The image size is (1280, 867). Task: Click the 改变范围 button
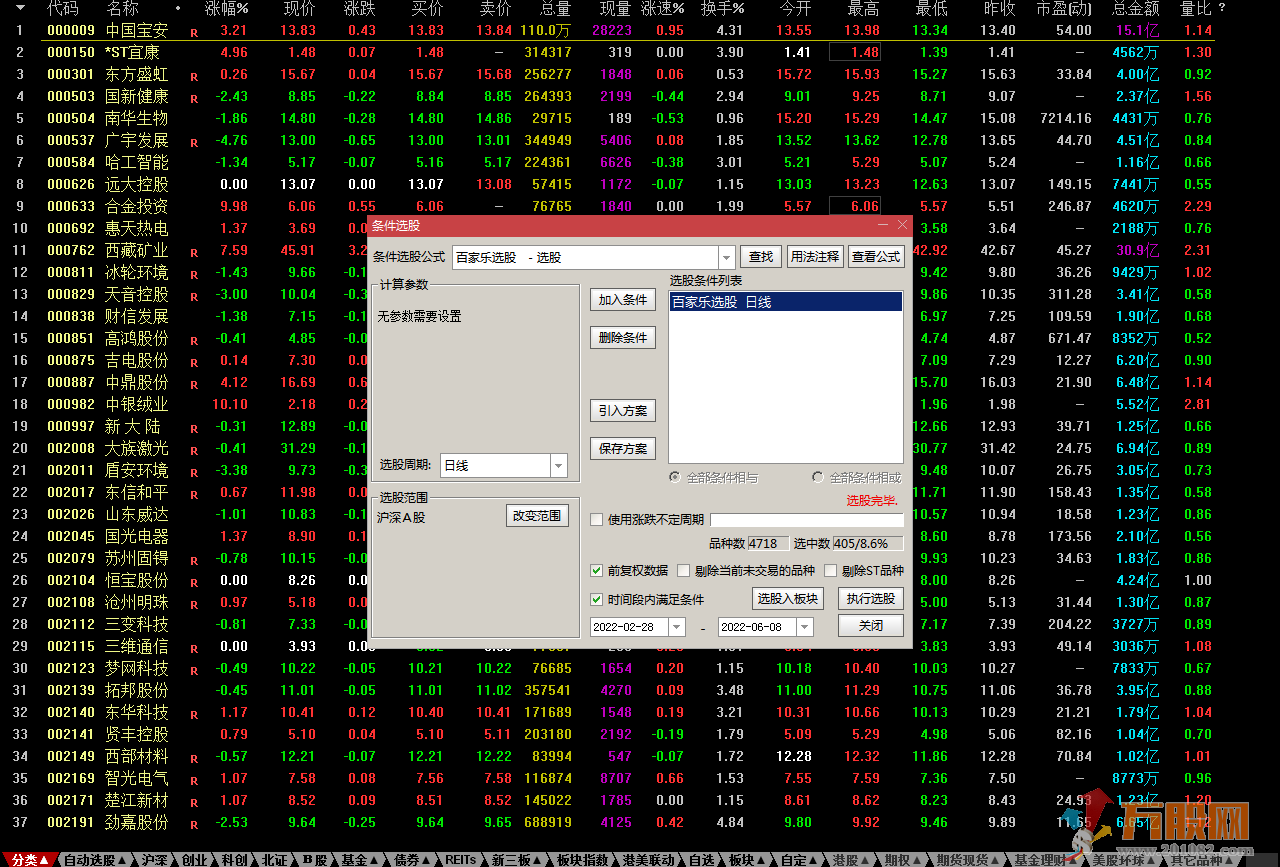coord(537,516)
